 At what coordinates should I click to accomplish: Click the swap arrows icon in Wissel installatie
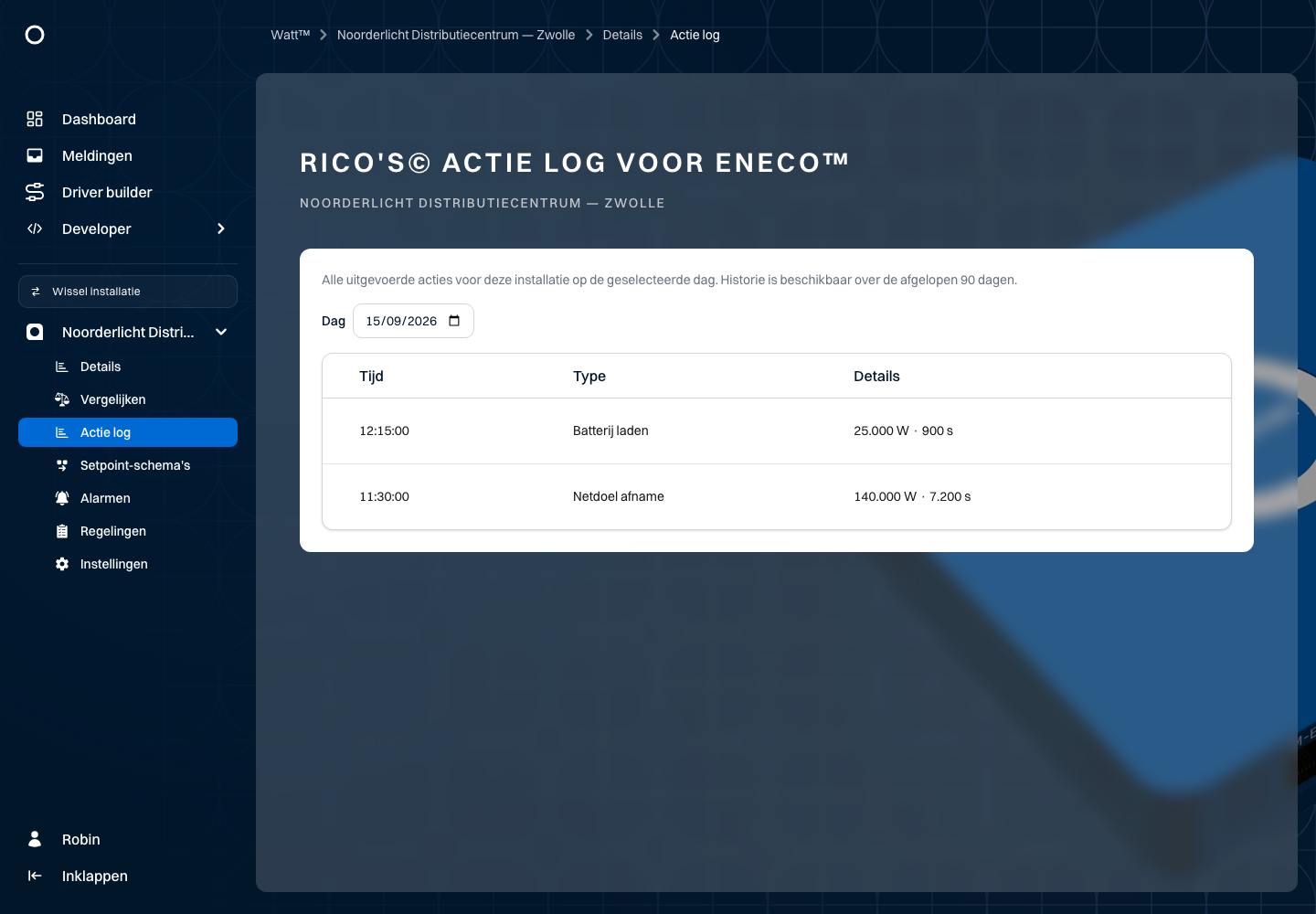coord(36,292)
